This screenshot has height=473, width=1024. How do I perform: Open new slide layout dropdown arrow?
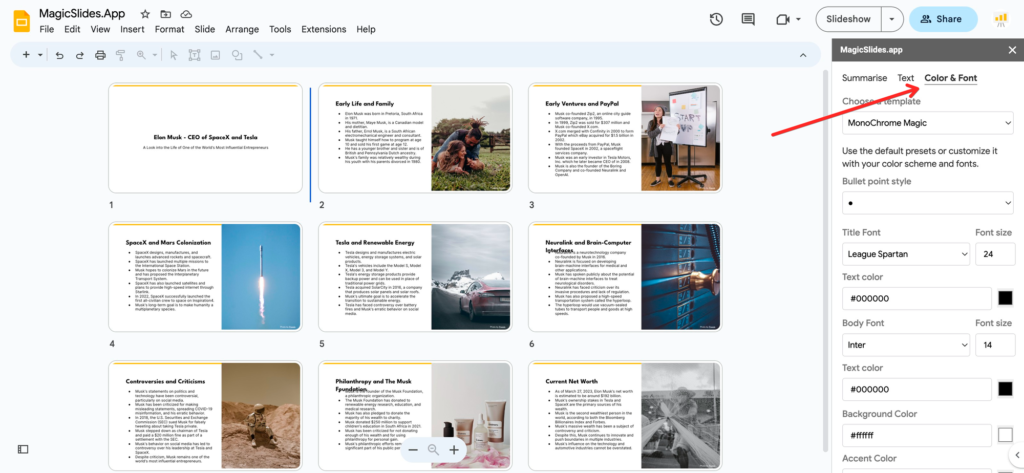(x=40, y=55)
